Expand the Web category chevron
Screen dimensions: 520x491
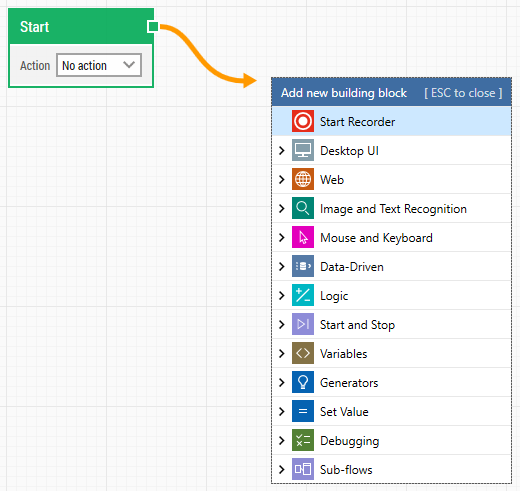tap(282, 179)
